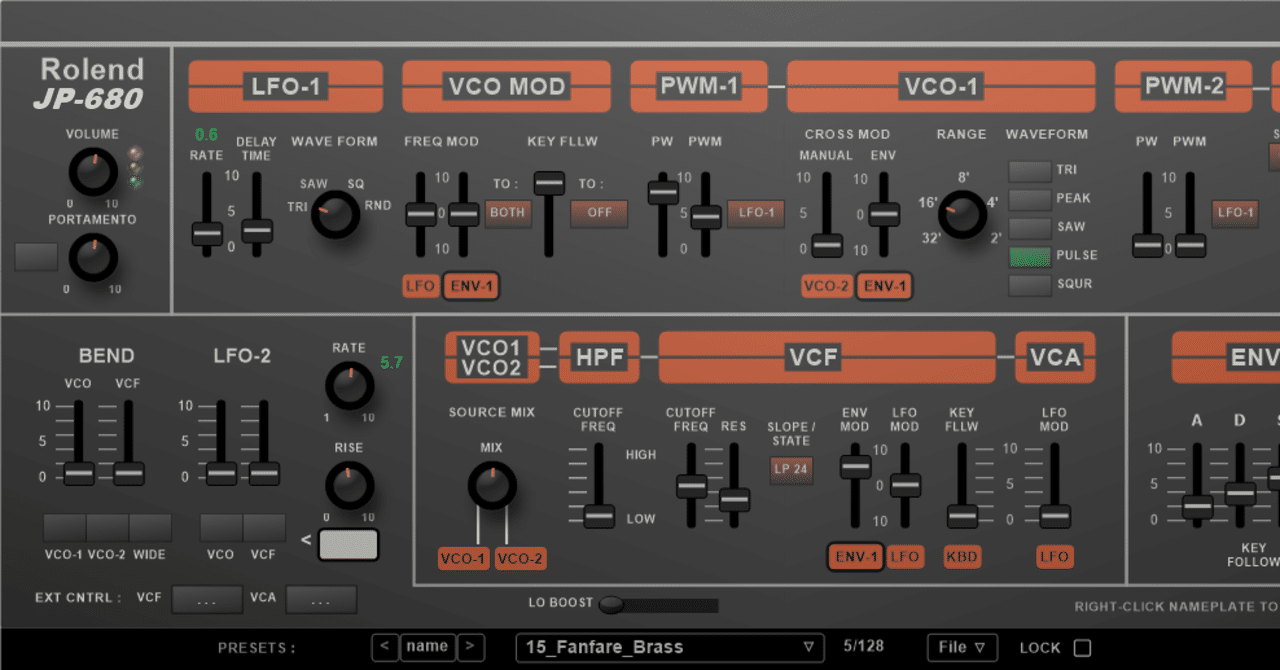Click the LFO-1 WAVE FORM selector knob
The image size is (1280, 670).
335,214
